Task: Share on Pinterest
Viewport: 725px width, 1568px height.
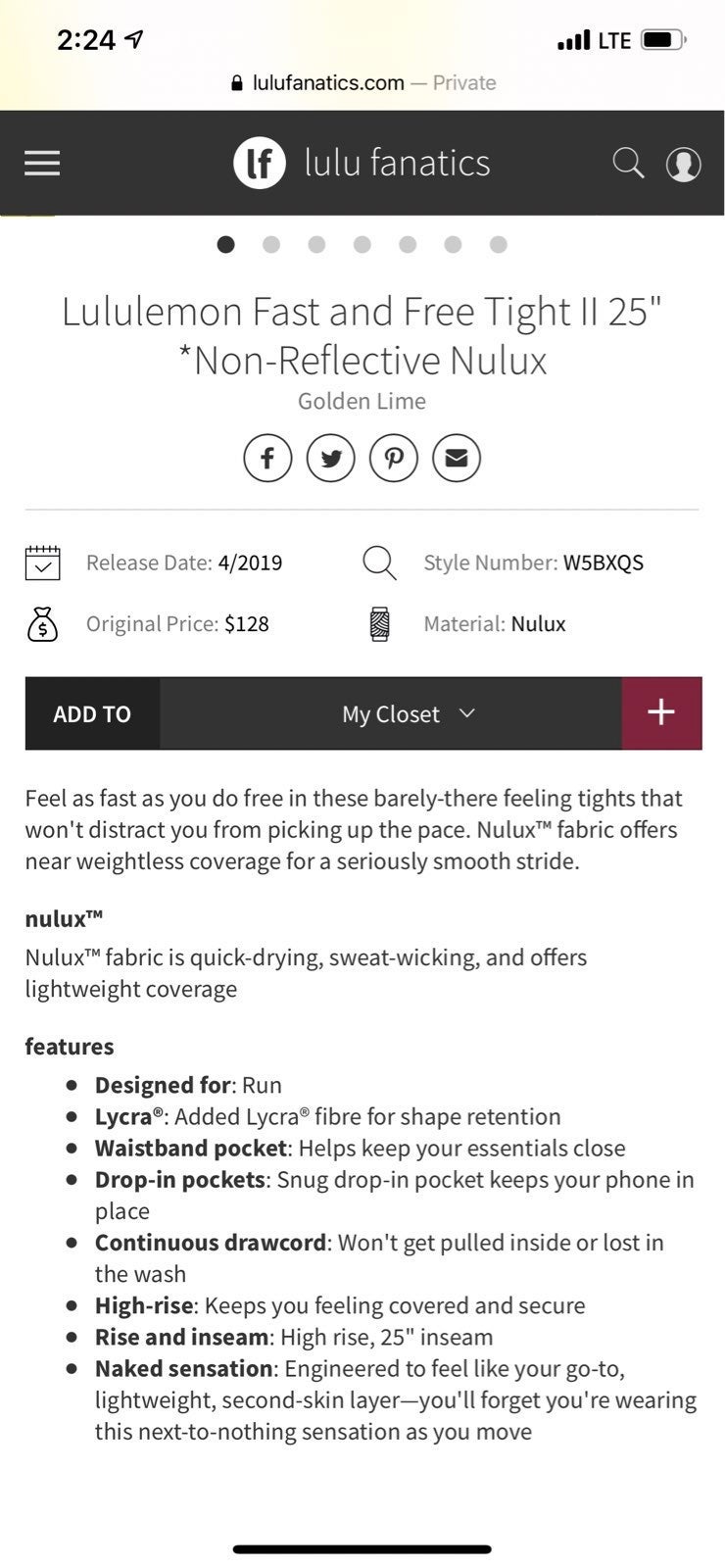Action: point(394,458)
